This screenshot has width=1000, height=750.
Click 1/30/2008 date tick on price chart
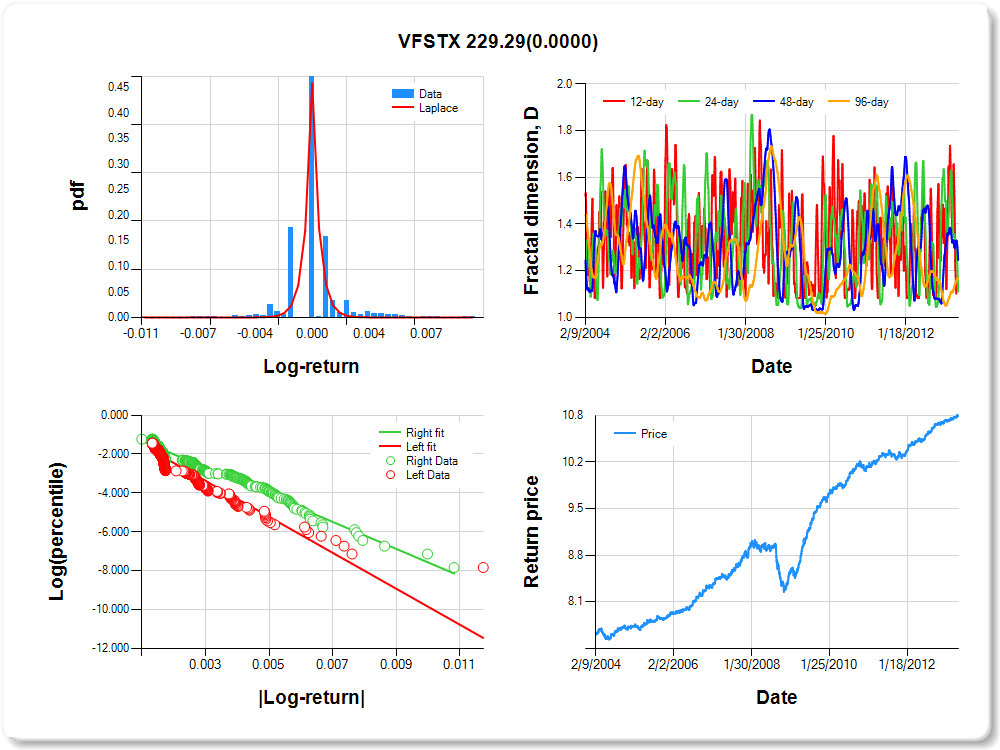click(752, 665)
